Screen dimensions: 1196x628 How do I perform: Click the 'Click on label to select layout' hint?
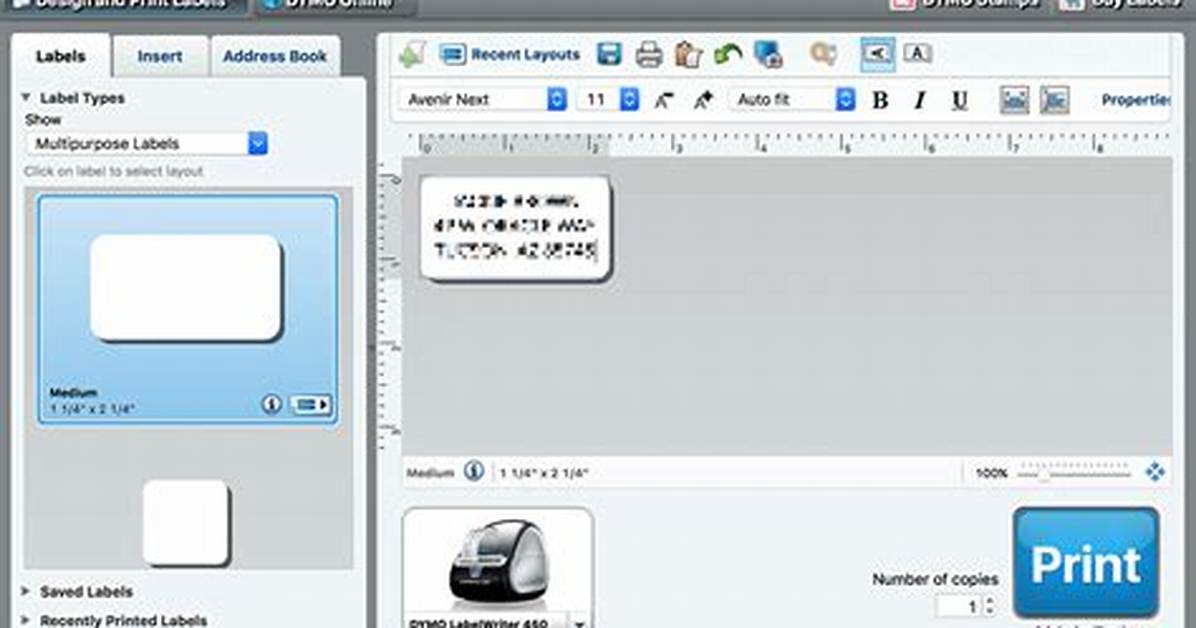pos(114,172)
